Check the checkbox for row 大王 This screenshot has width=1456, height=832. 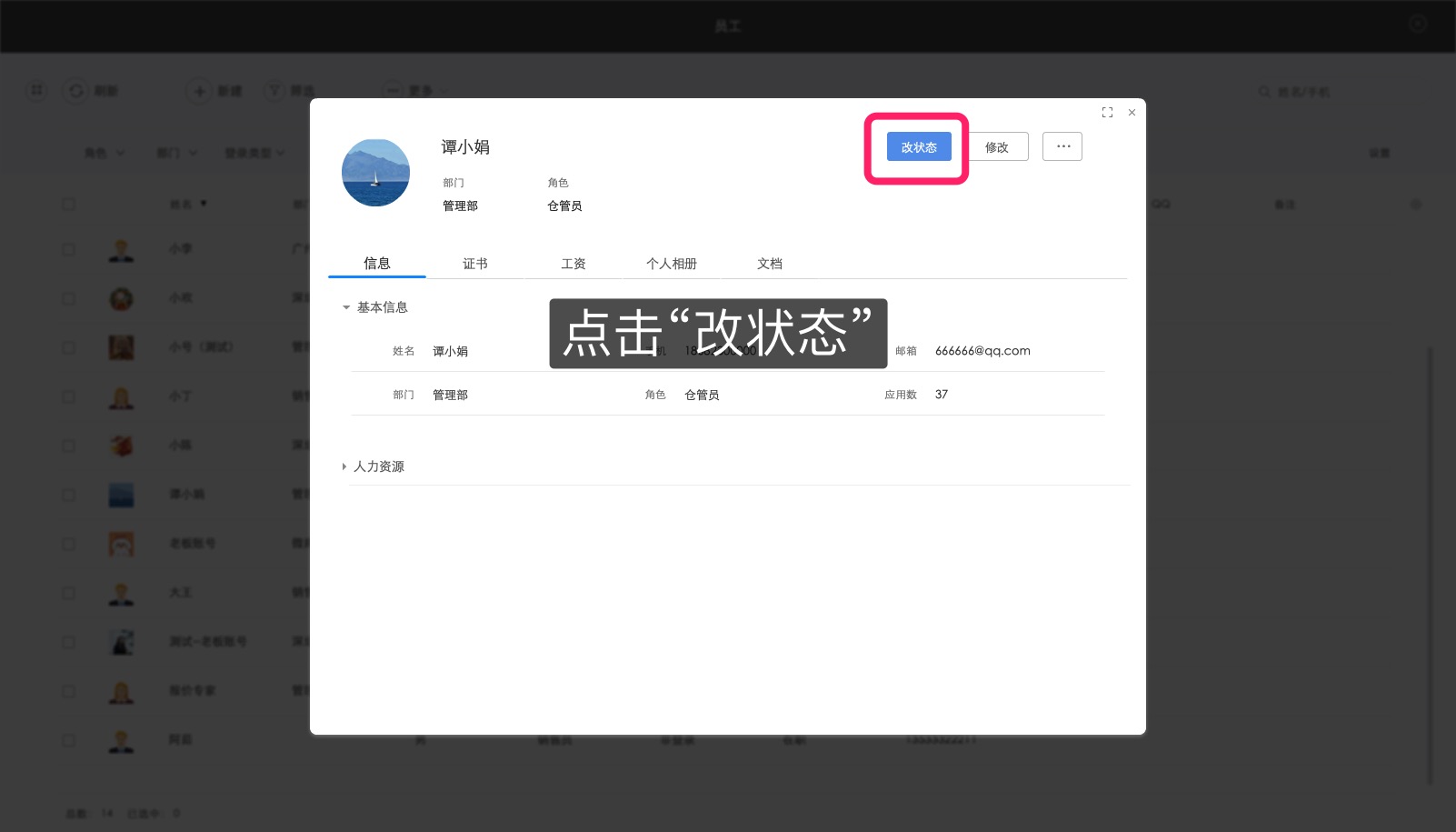click(68, 593)
